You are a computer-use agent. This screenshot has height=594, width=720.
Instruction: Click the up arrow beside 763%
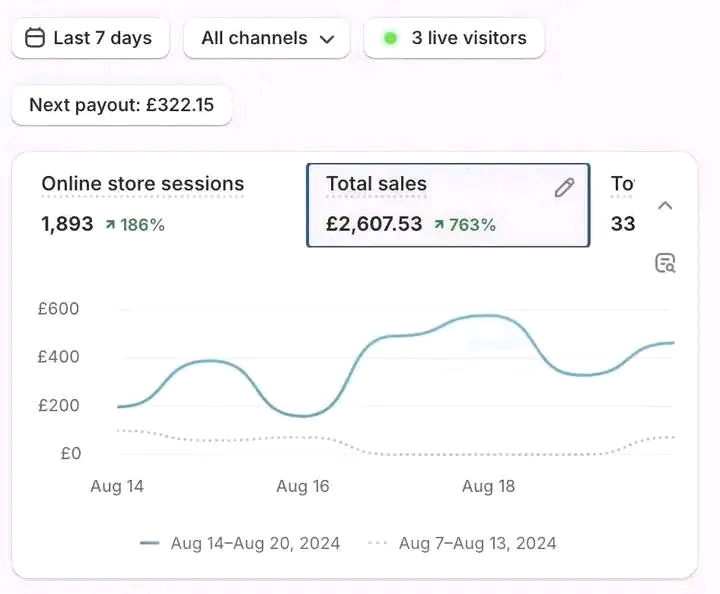438,225
